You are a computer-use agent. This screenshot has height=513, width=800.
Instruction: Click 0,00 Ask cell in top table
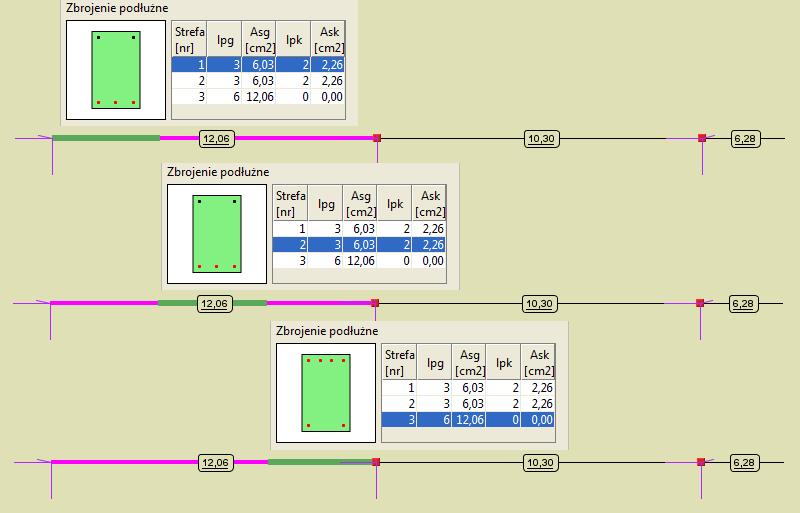328,96
